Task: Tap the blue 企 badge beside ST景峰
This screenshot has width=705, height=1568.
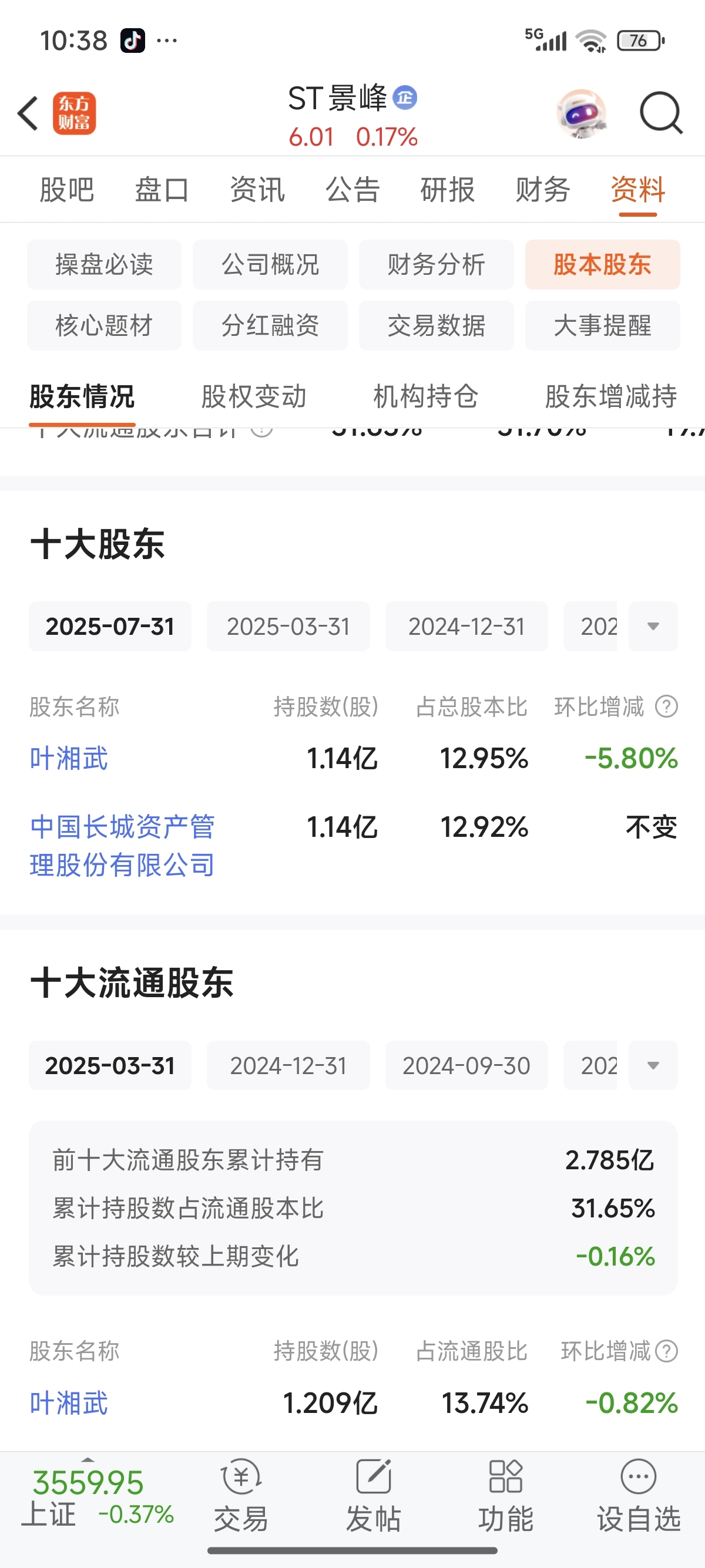Action: [x=405, y=98]
